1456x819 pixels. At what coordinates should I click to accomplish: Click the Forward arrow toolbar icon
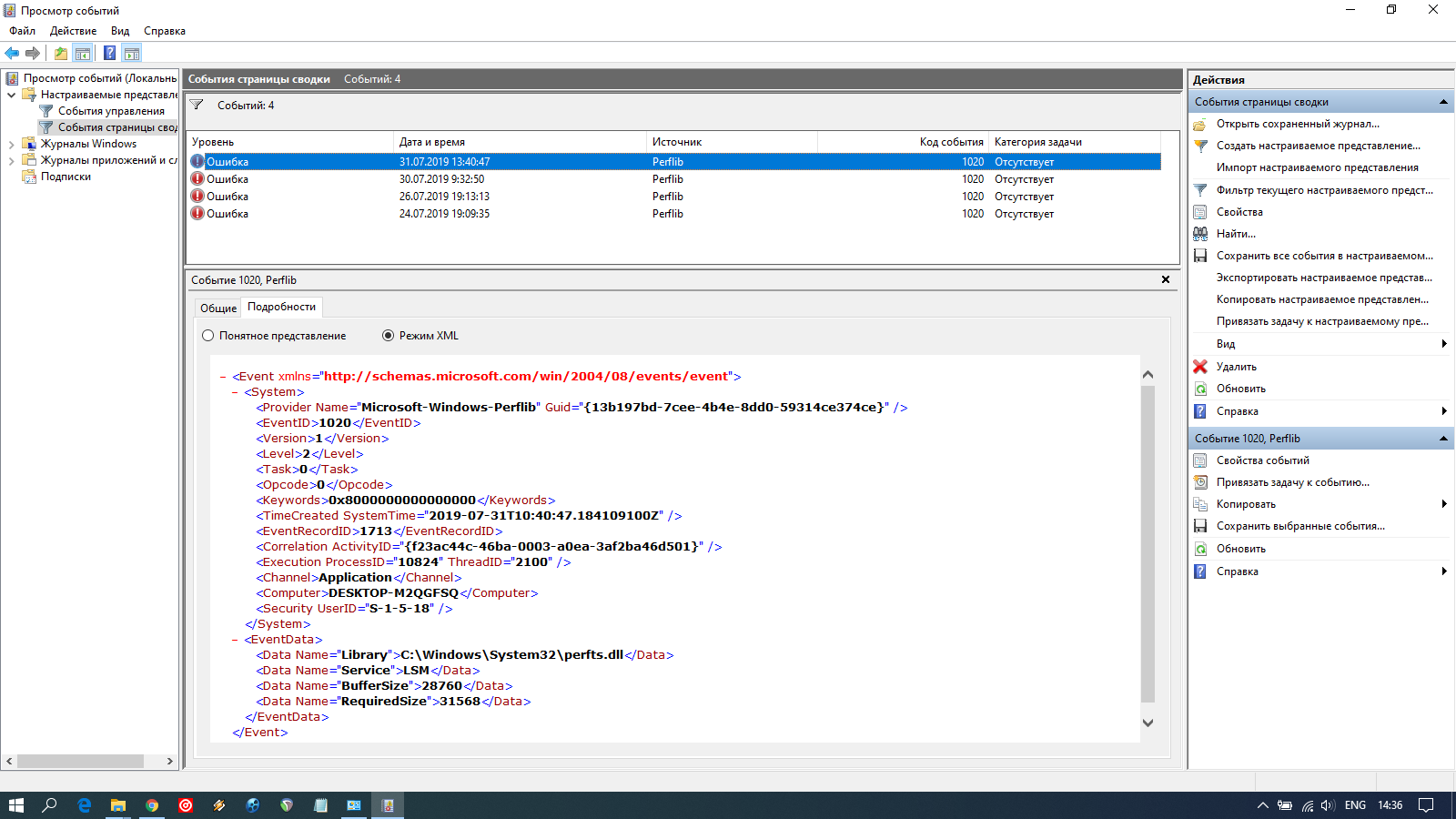pyautogui.click(x=33, y=53)
